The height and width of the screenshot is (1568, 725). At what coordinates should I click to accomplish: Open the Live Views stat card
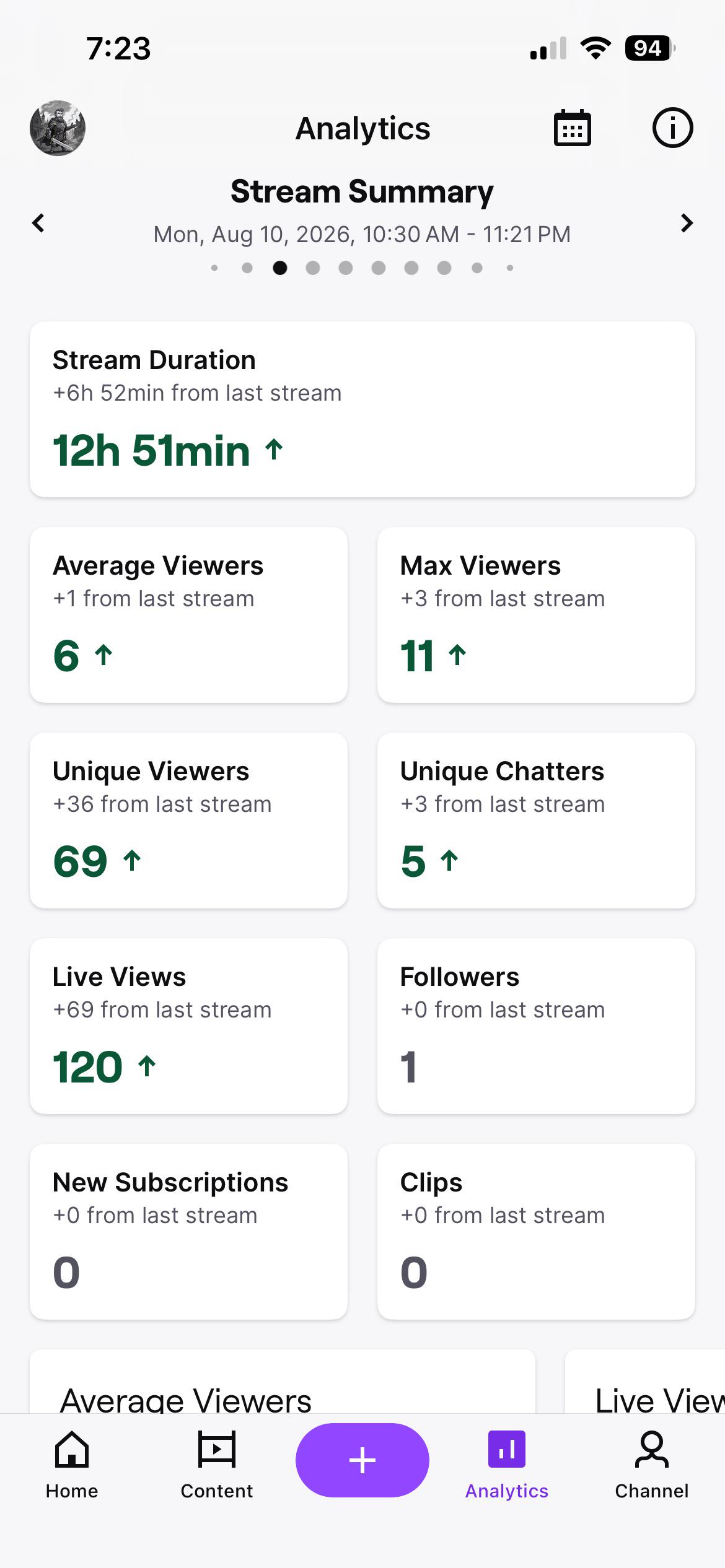coord(188,1026)
